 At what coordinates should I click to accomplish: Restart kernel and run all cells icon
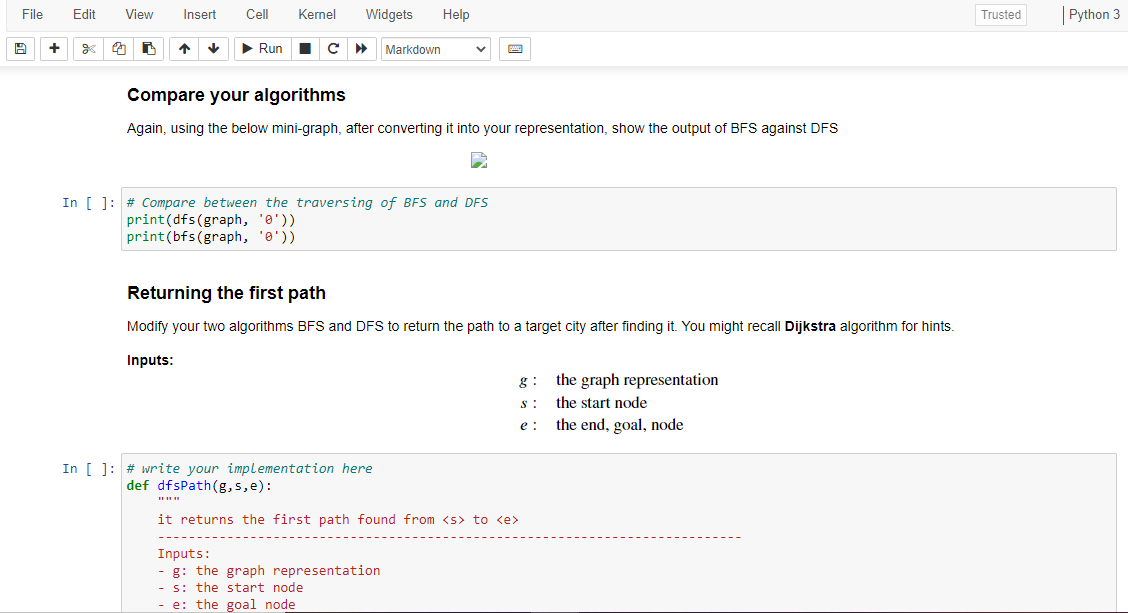tap(361, 48)
